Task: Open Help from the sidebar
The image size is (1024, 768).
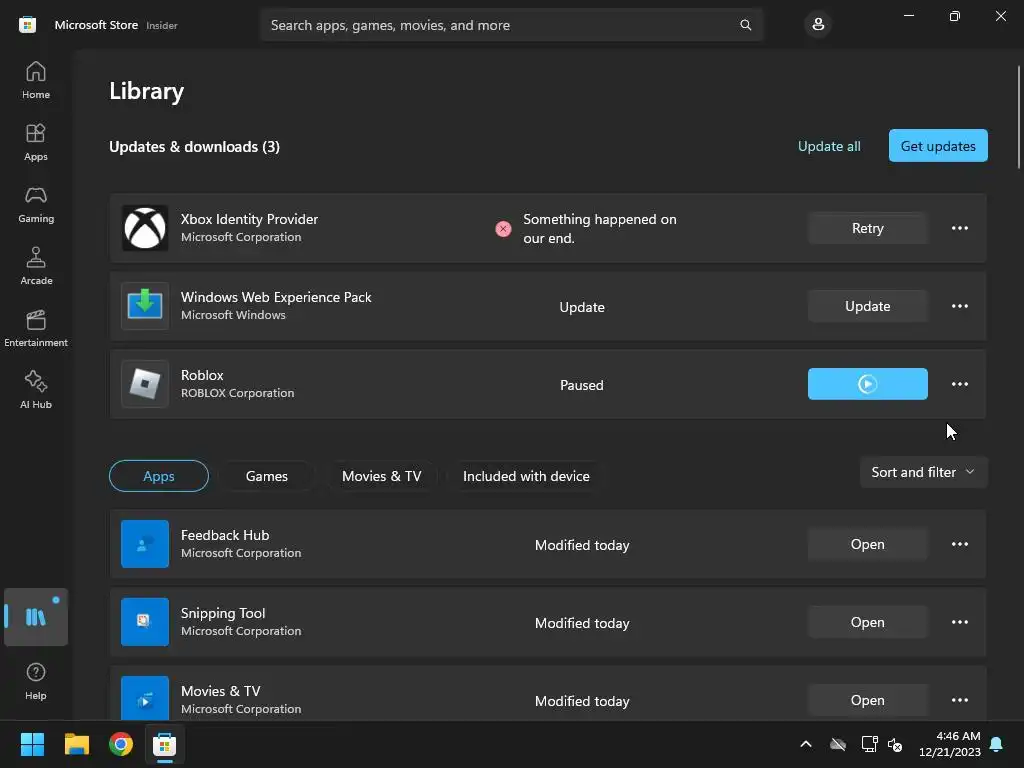Action: pos(36,681)
